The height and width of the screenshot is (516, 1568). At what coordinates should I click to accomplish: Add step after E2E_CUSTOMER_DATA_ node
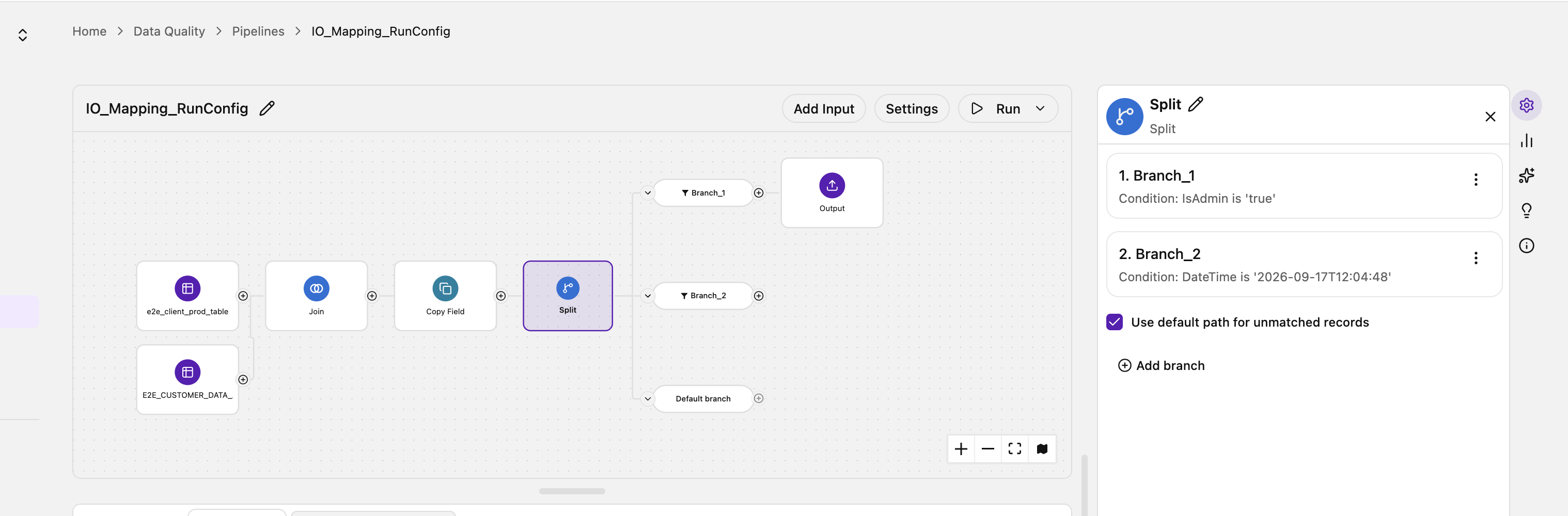coord(243,380)
